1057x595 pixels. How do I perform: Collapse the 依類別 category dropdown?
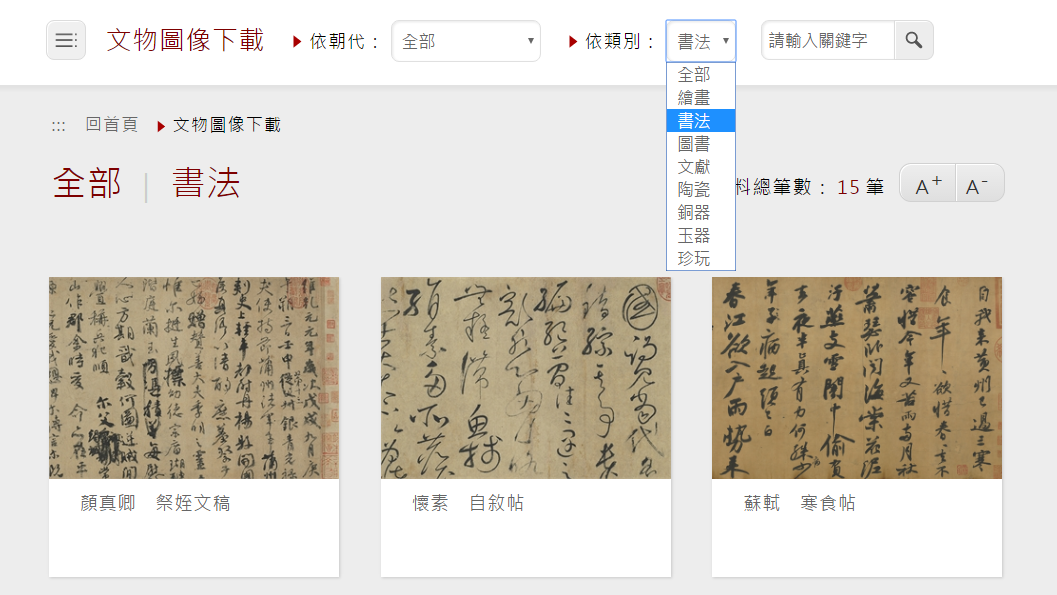pyautogui.click(x=701, y=41)
